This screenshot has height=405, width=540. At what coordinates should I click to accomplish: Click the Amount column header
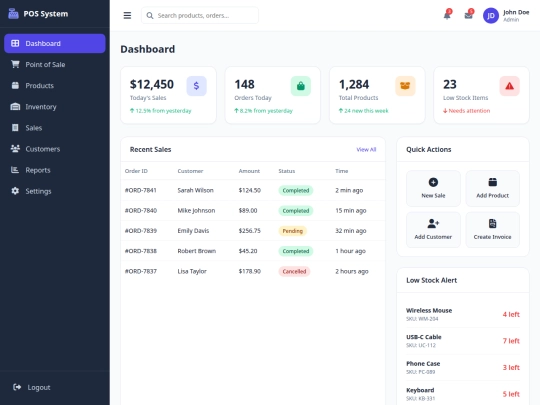pyautogui.click(x=249, y=171)
